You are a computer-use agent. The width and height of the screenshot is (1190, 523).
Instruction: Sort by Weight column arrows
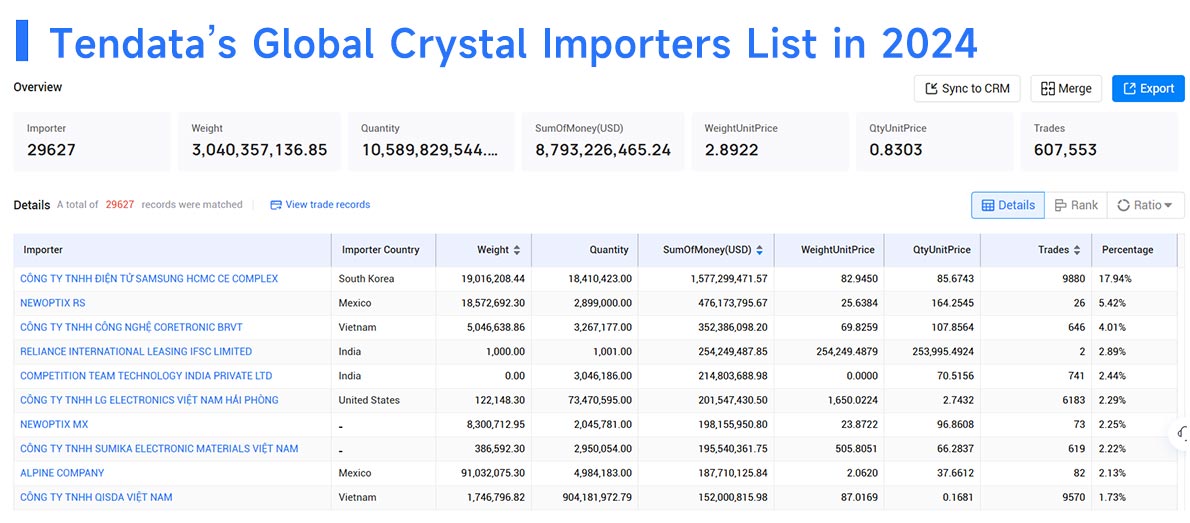[x=517, y=250]
